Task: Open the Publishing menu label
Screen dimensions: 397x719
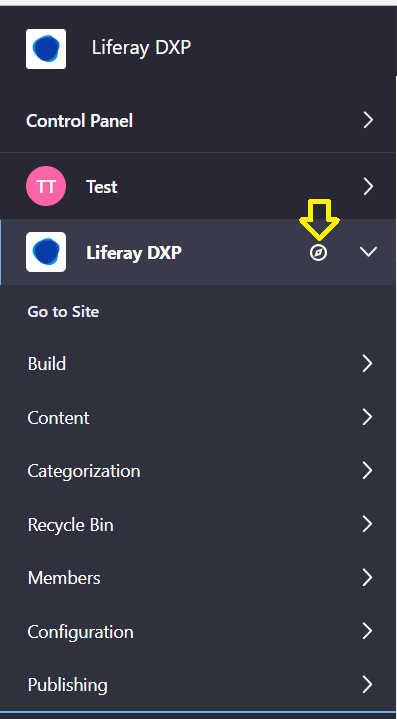Action: point(68,686)
